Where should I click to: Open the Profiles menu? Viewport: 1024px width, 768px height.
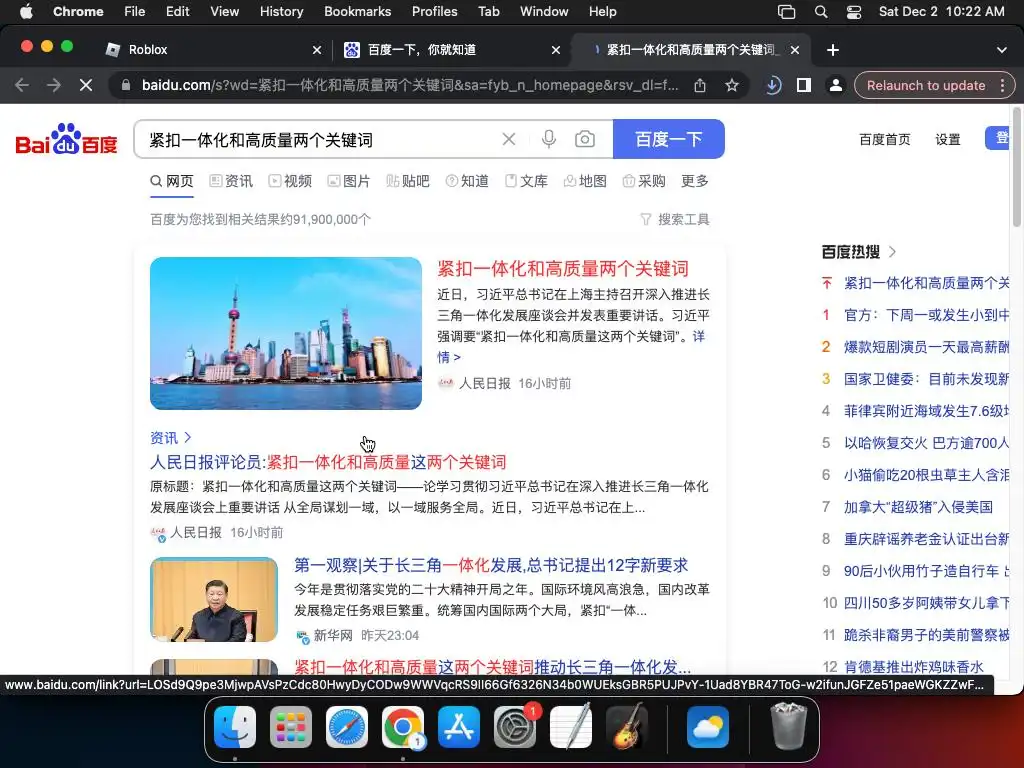click(434, 12)
